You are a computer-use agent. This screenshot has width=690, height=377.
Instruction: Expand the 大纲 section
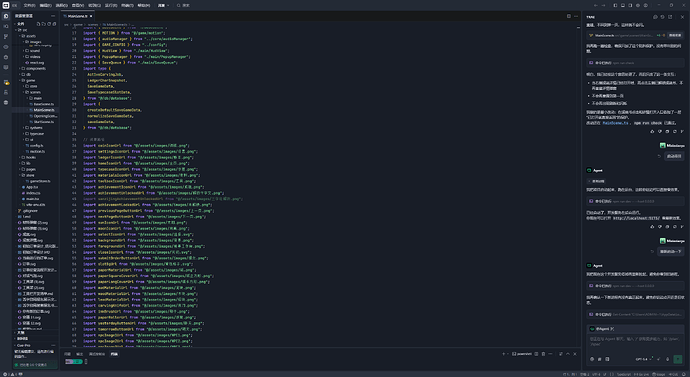[35, 333]
